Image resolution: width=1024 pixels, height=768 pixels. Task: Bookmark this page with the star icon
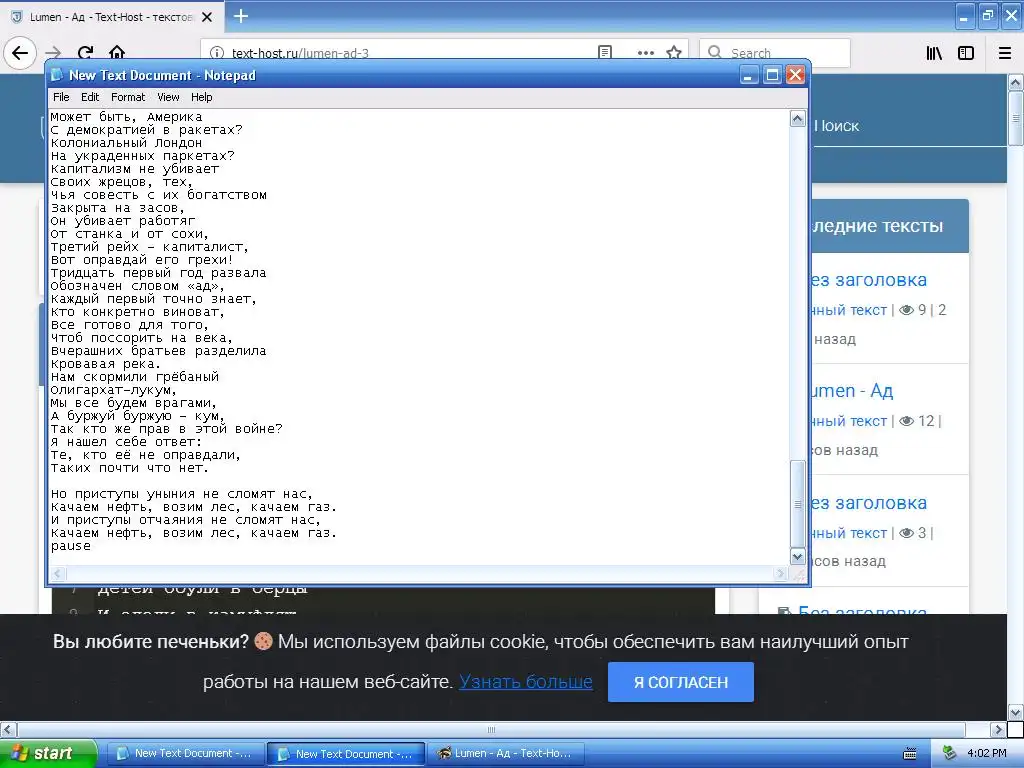pyautogui.click(x=674, y=53)
